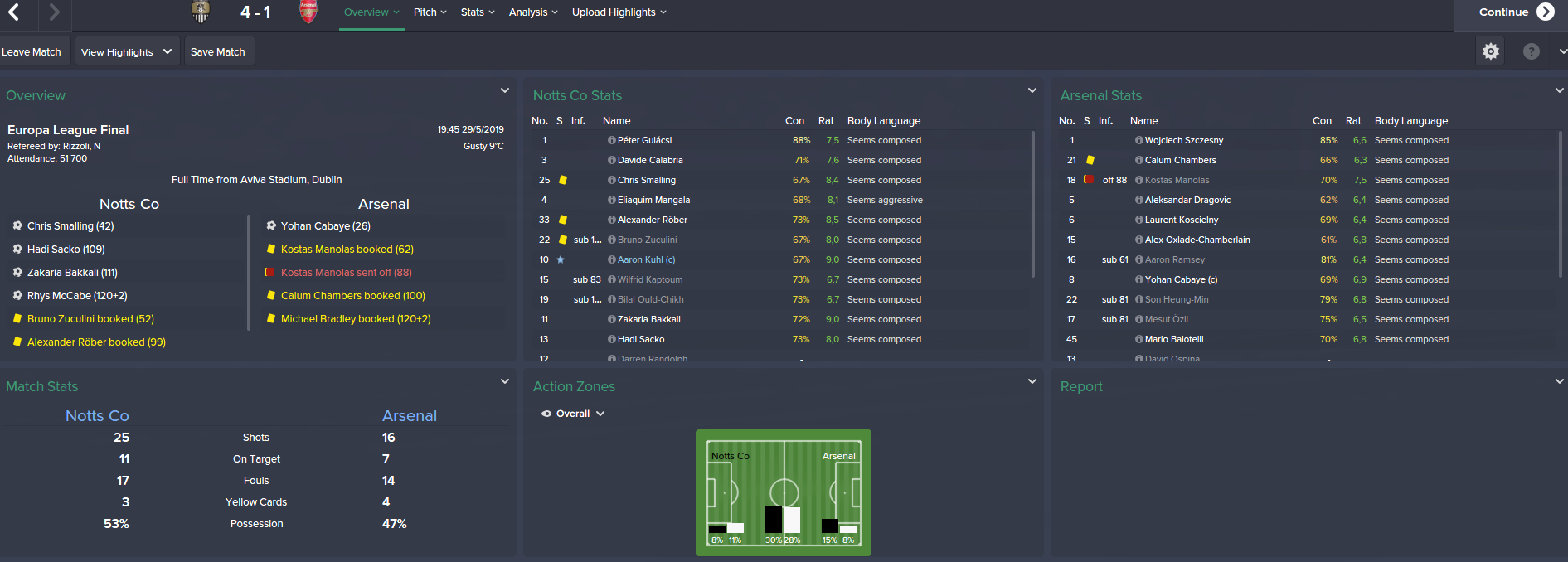Click the forward navigation arrow
Image resolution: width=1568 pixels, height=562 pixels.
tap(54, 12)
